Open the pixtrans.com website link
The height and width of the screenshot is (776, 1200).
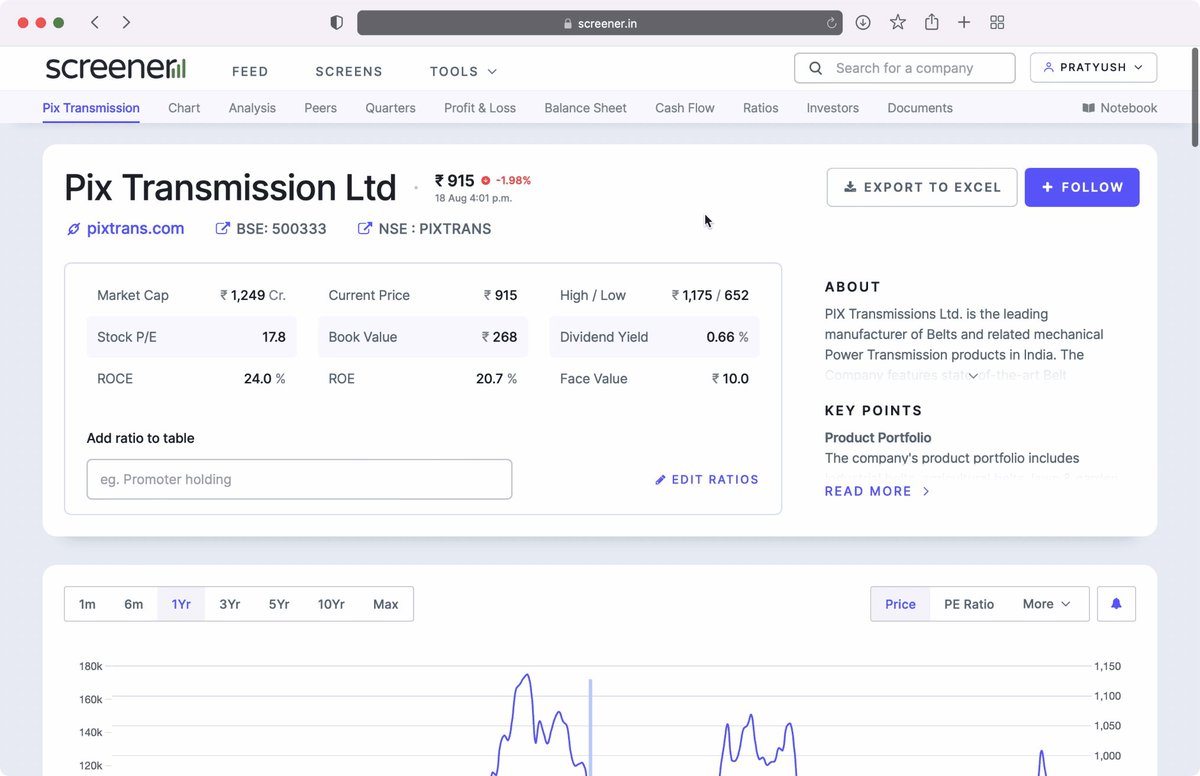[x=125, y=228]
